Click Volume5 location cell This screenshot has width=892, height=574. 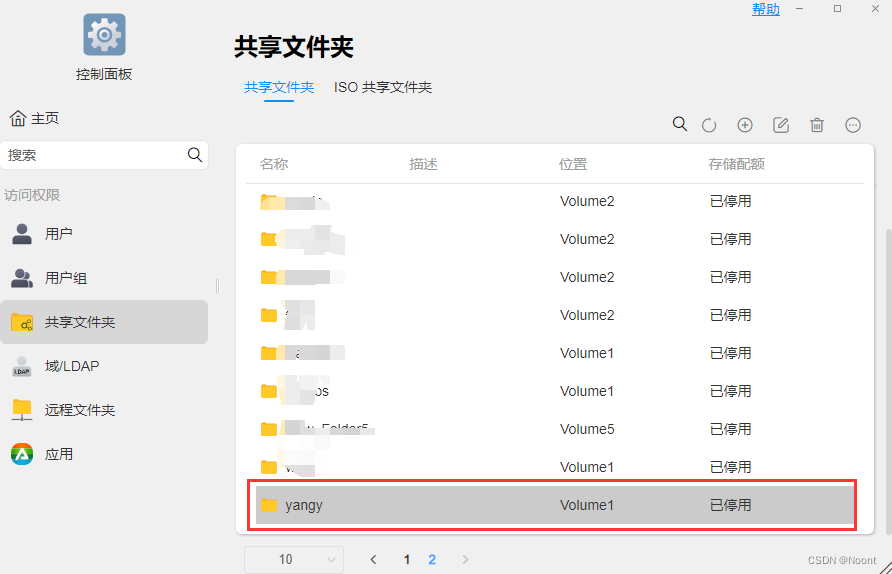pyautogui.click(x=587, y=429)
